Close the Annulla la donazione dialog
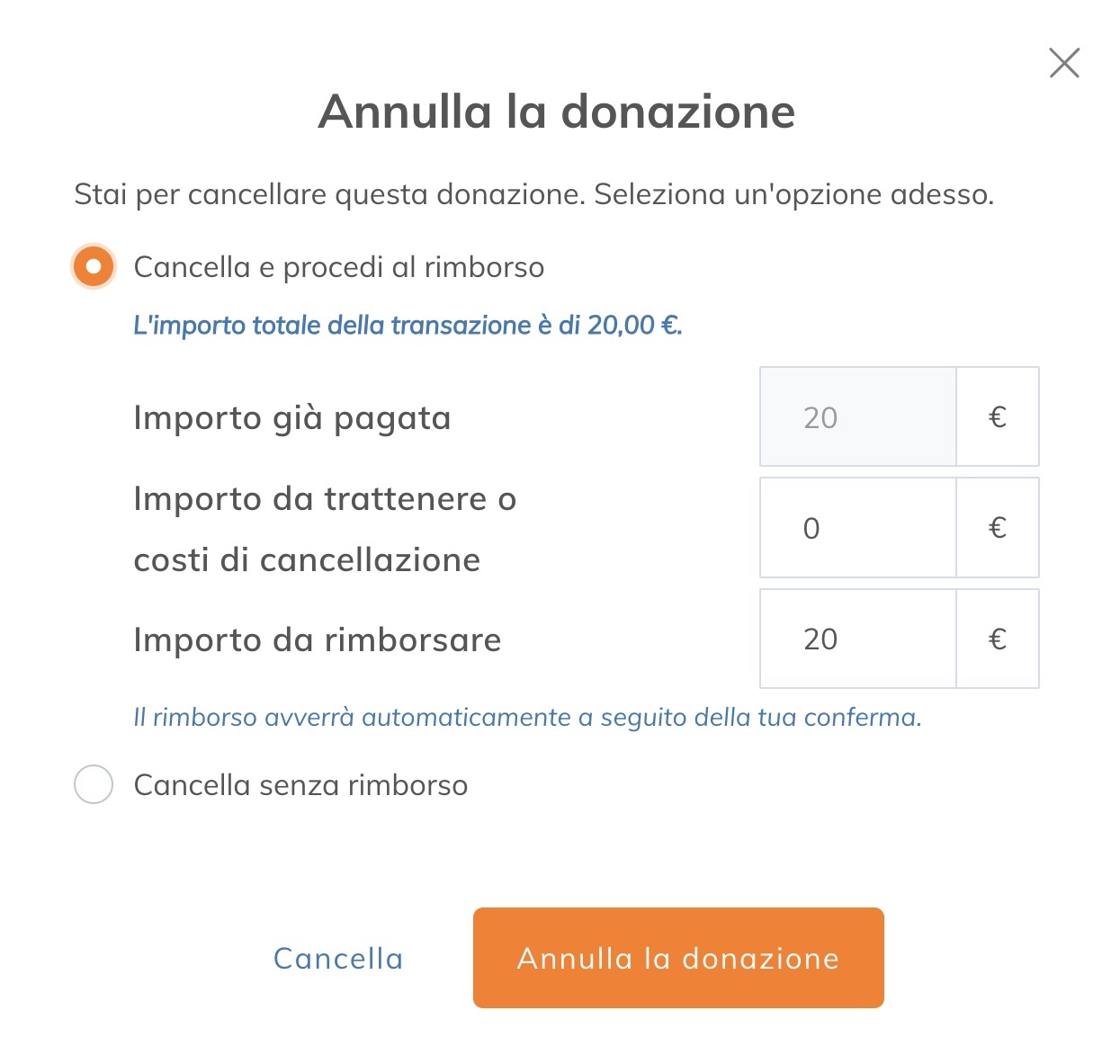This screenshot has height=1064, width=1120. [1064, 64]
